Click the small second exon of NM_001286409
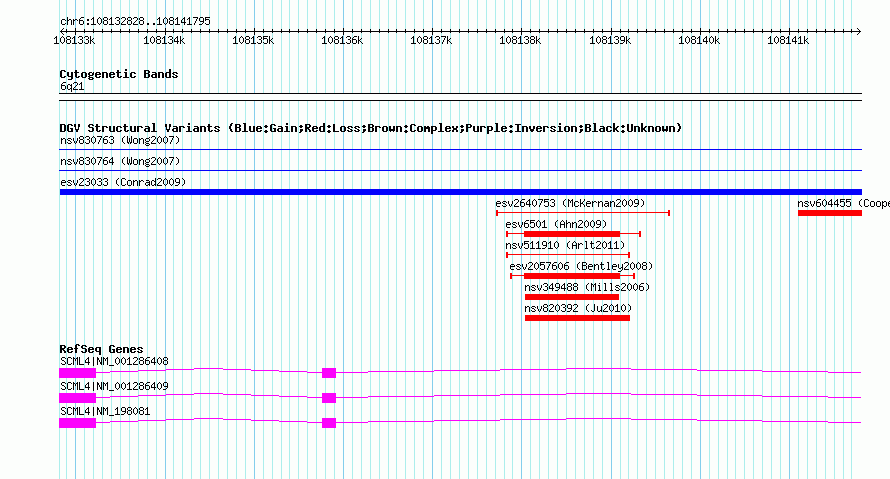 pyautogui.click(x=329, y=398)
